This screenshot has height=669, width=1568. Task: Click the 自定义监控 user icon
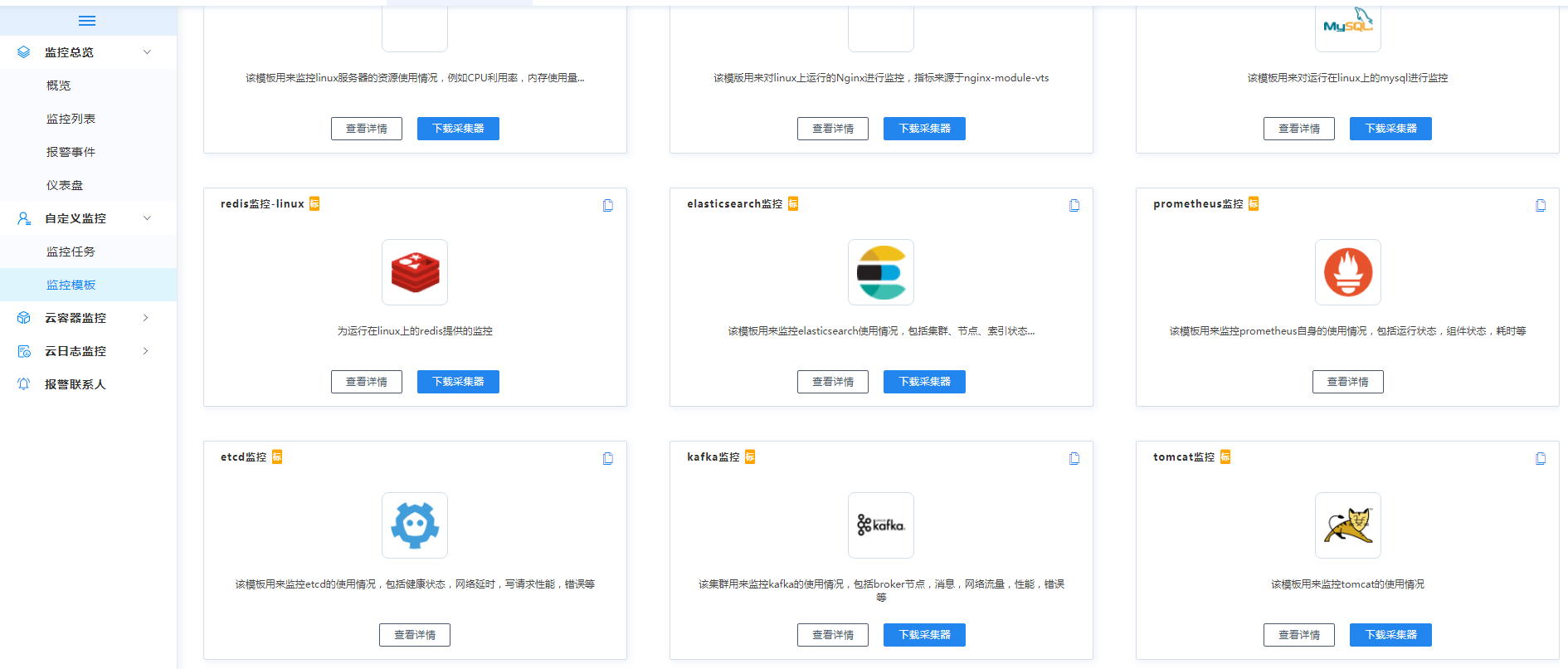point(24,218)
